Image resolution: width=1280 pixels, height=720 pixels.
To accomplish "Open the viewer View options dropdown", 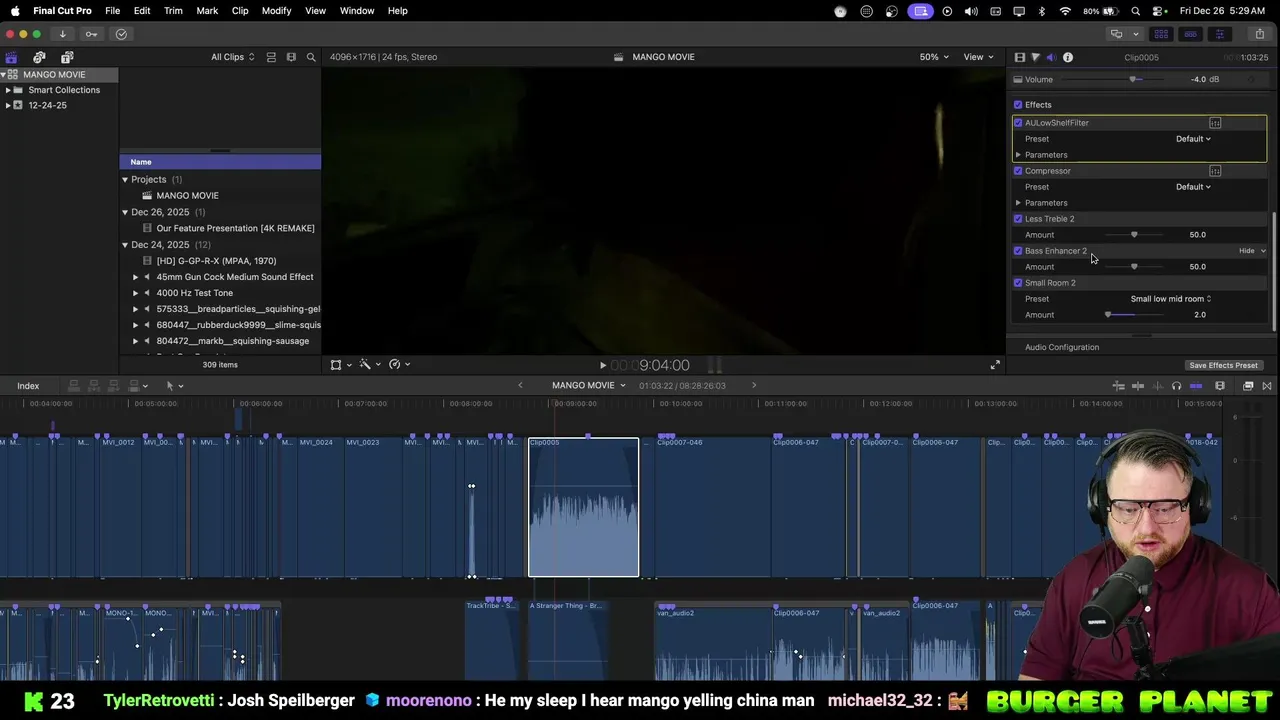I will pos(977,57).
